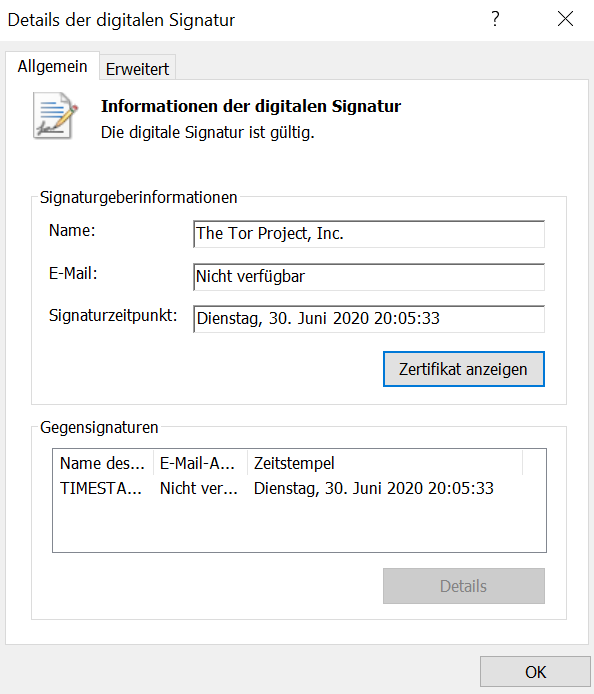Switch to the Erweitert tab
The width and height of the screenshot is (594, 694).
(x=138, y=69)
